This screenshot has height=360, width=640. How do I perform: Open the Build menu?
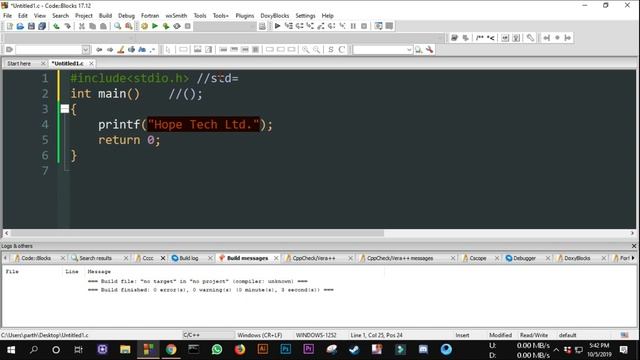pos(105,16)
